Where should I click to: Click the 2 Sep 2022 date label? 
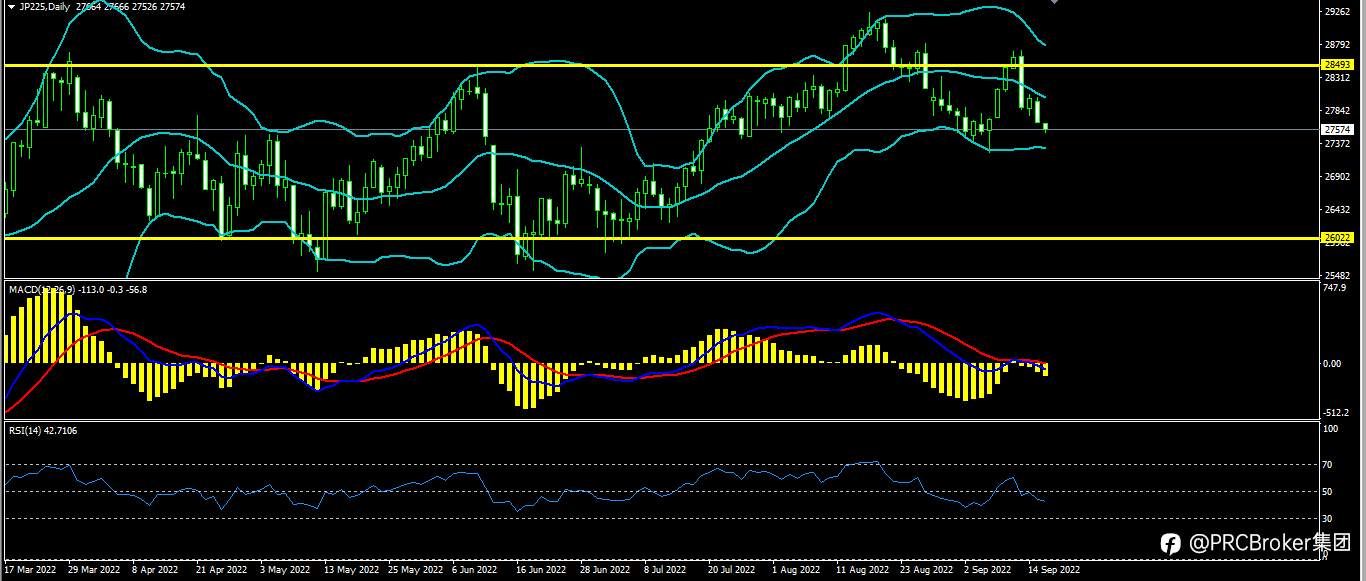(988, 570)
